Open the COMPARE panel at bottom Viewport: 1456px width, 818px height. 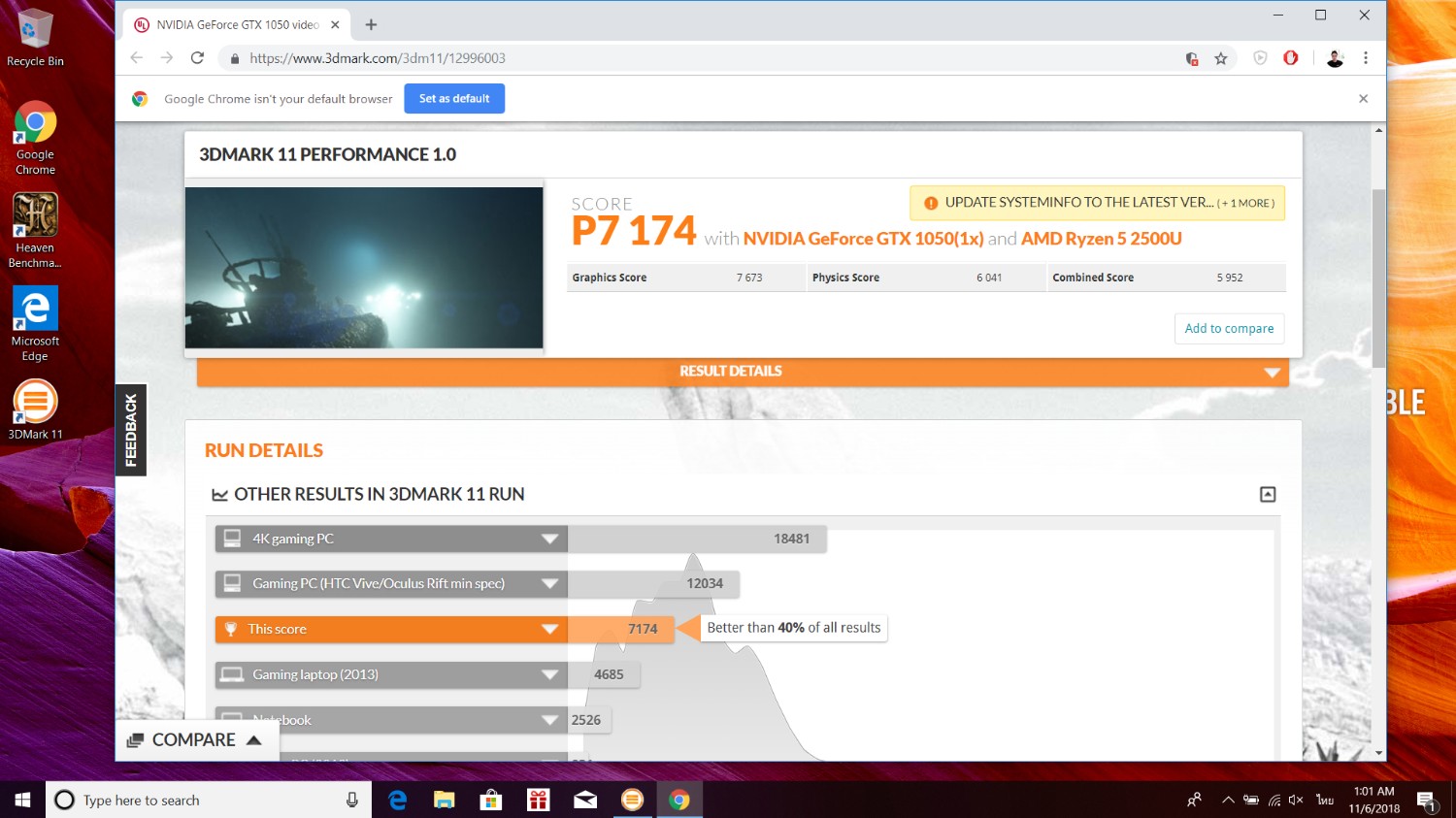click(196, 740)
